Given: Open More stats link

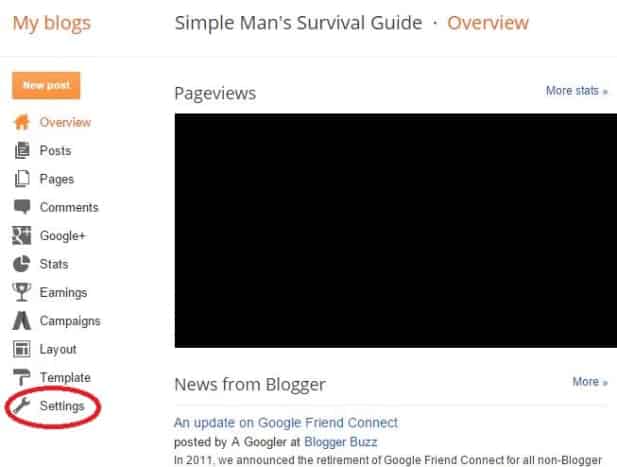Looking at the screenshot, I should 576,91.
